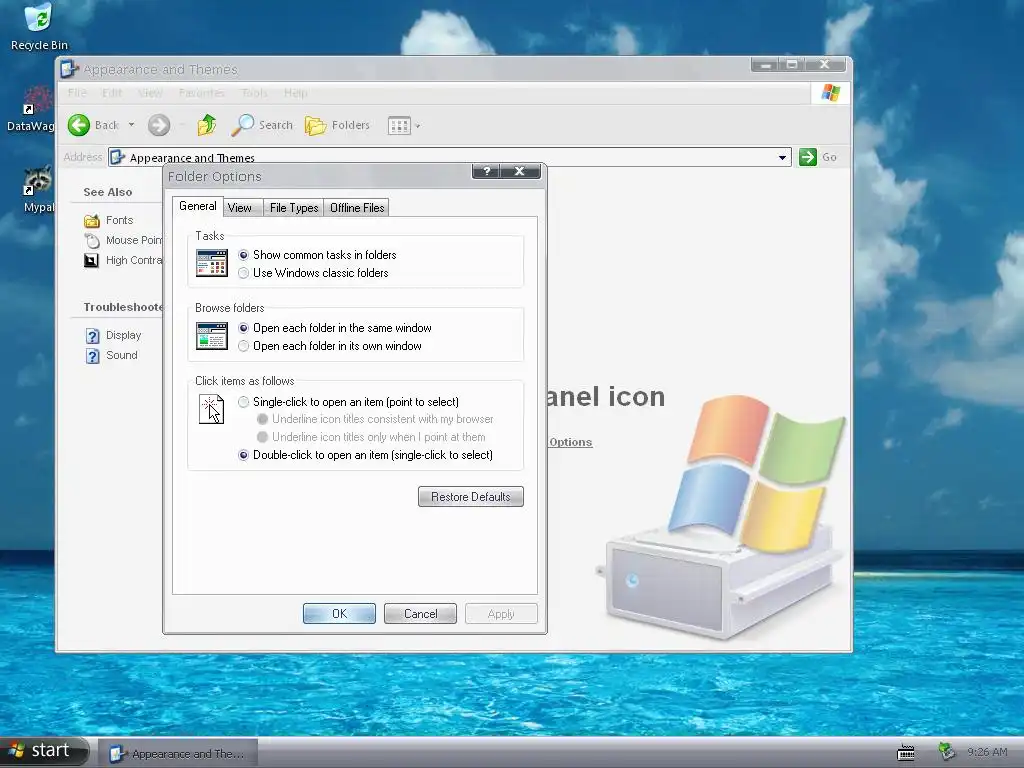Open the Views dropdown arrow
This screenshot has height=768, width=1024.
tap(418, 125)
